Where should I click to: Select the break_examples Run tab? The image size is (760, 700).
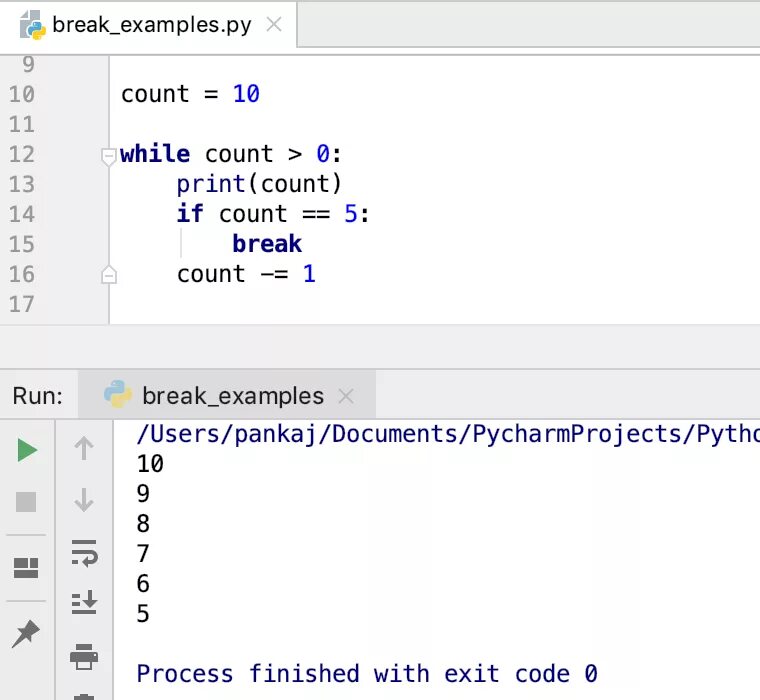pos(226,396)
